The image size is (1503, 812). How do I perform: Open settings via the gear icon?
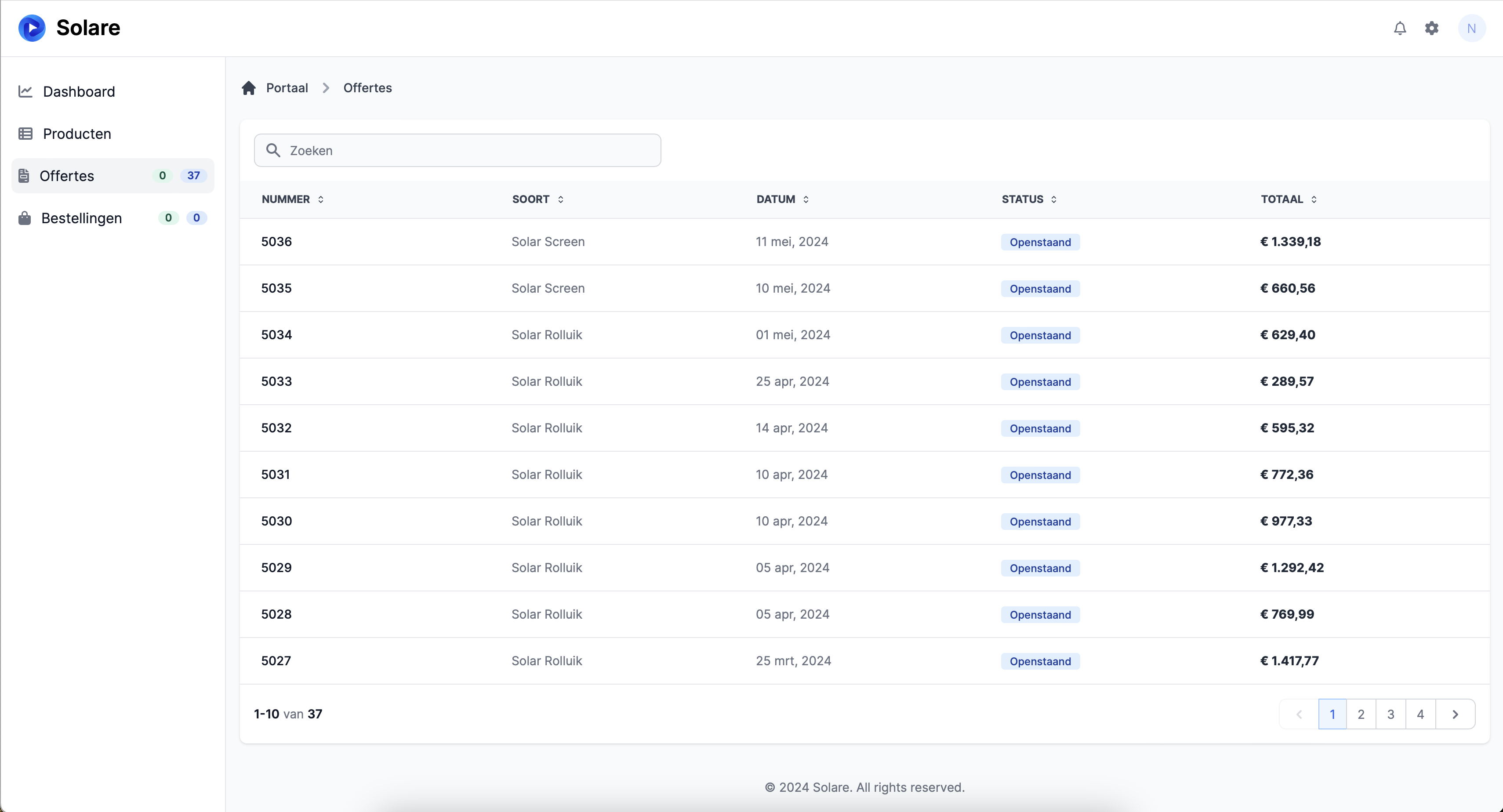1432,28
